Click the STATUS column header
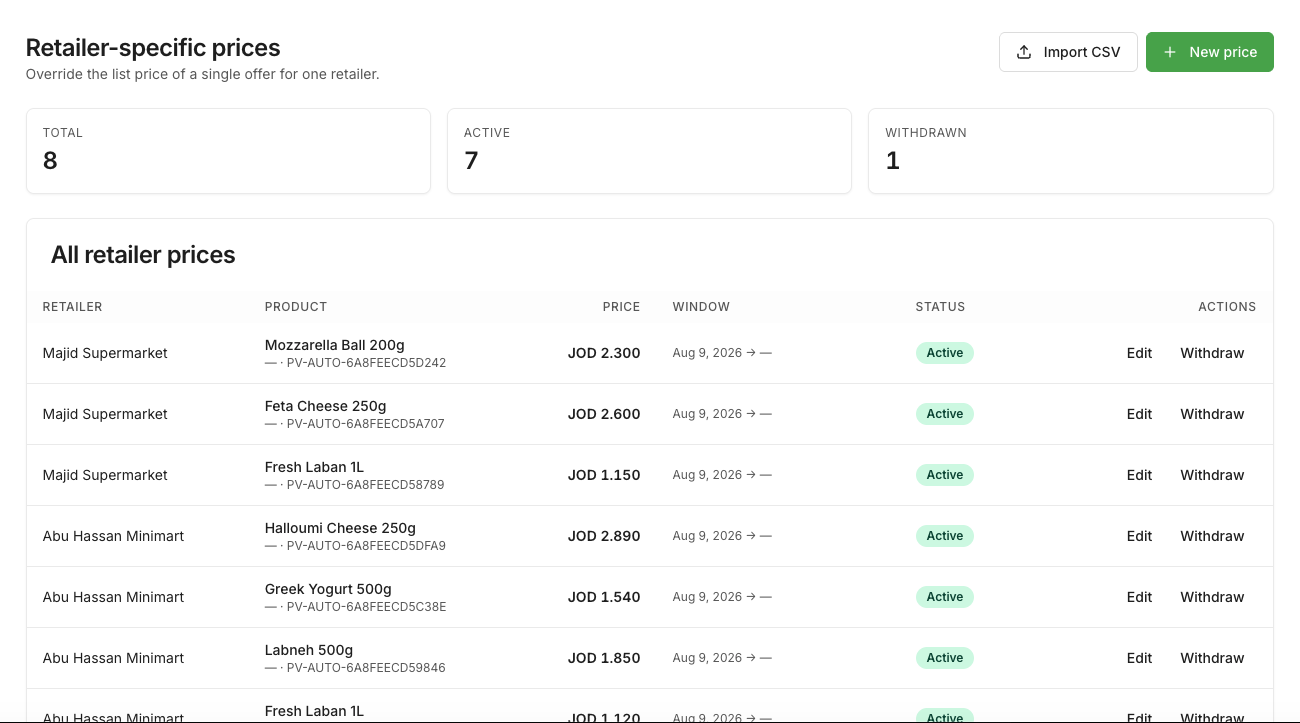The height and width of the screenshot is (723, 1300). click(940, 307)
